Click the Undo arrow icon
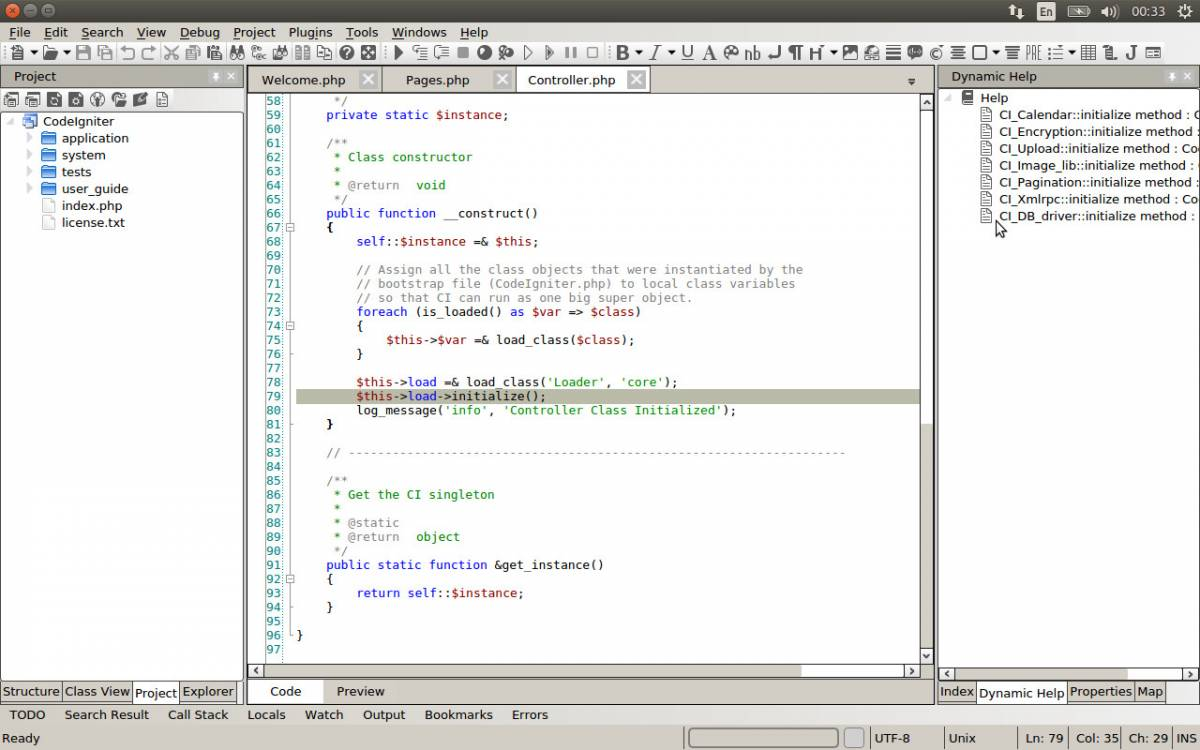This screenshot has height=750, width=1200. (127, 53)
